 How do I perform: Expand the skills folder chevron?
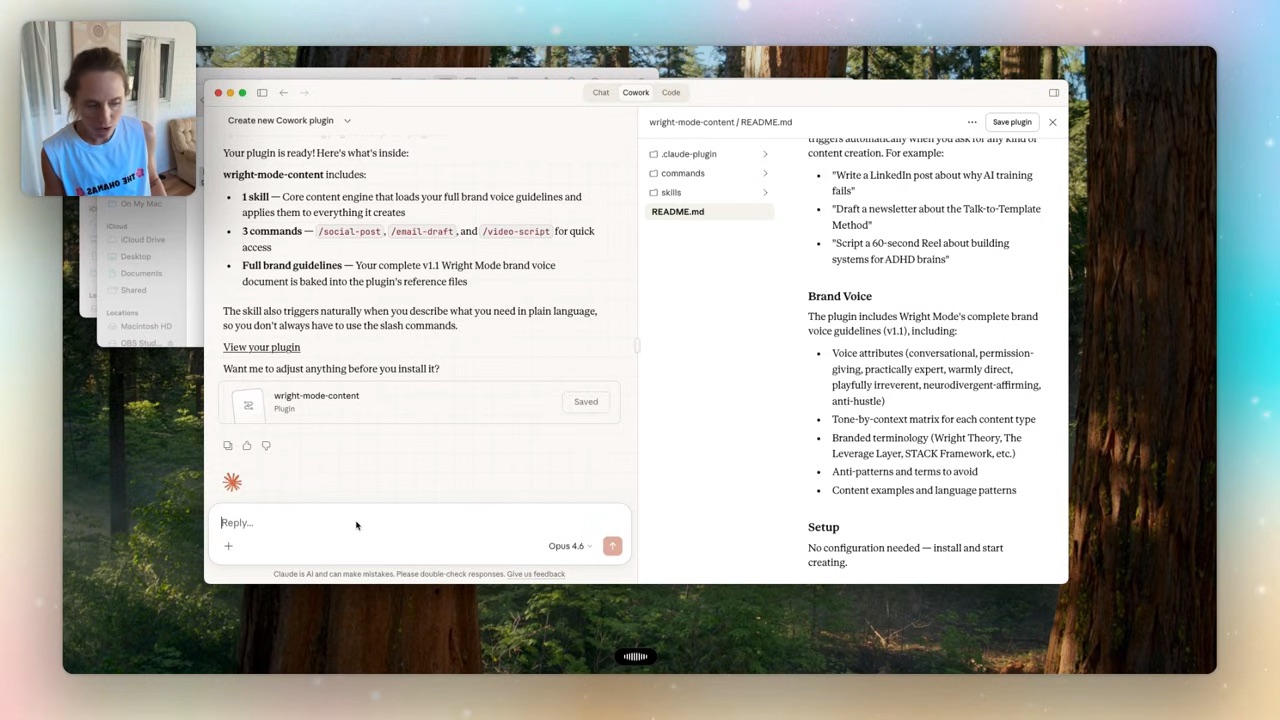point(765,192)
